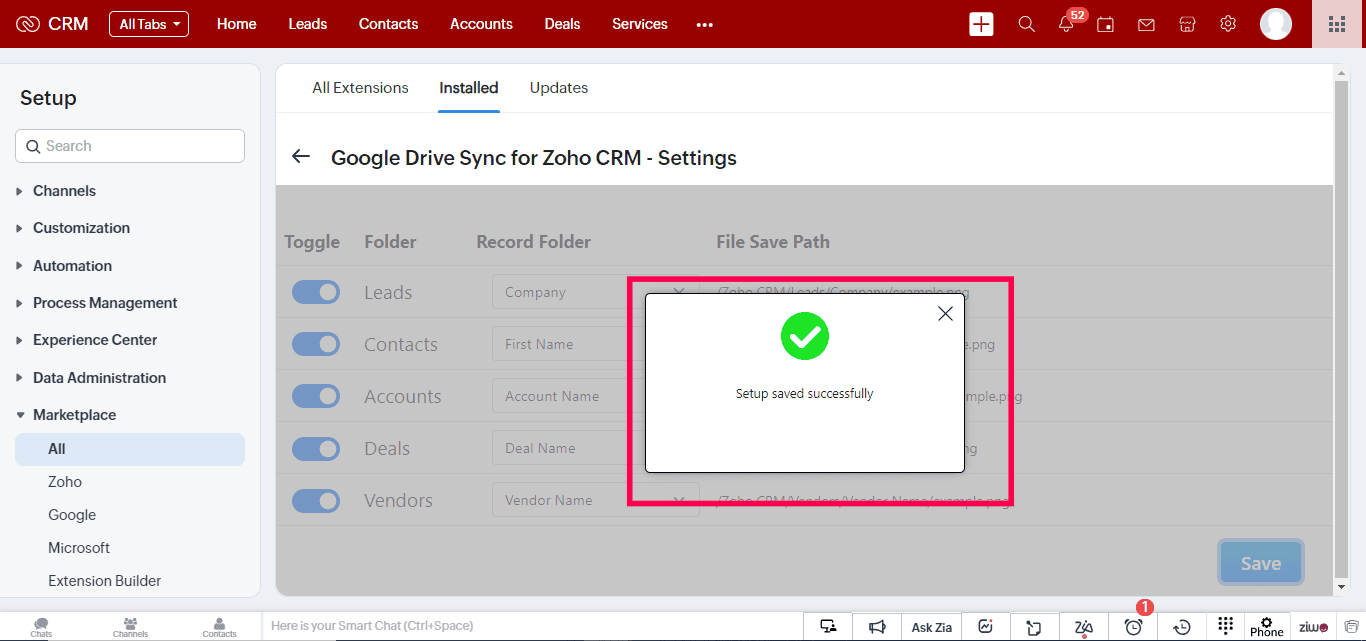1366x641 pixels.
Task: Open the Services tab
Action: coord(640,24)
